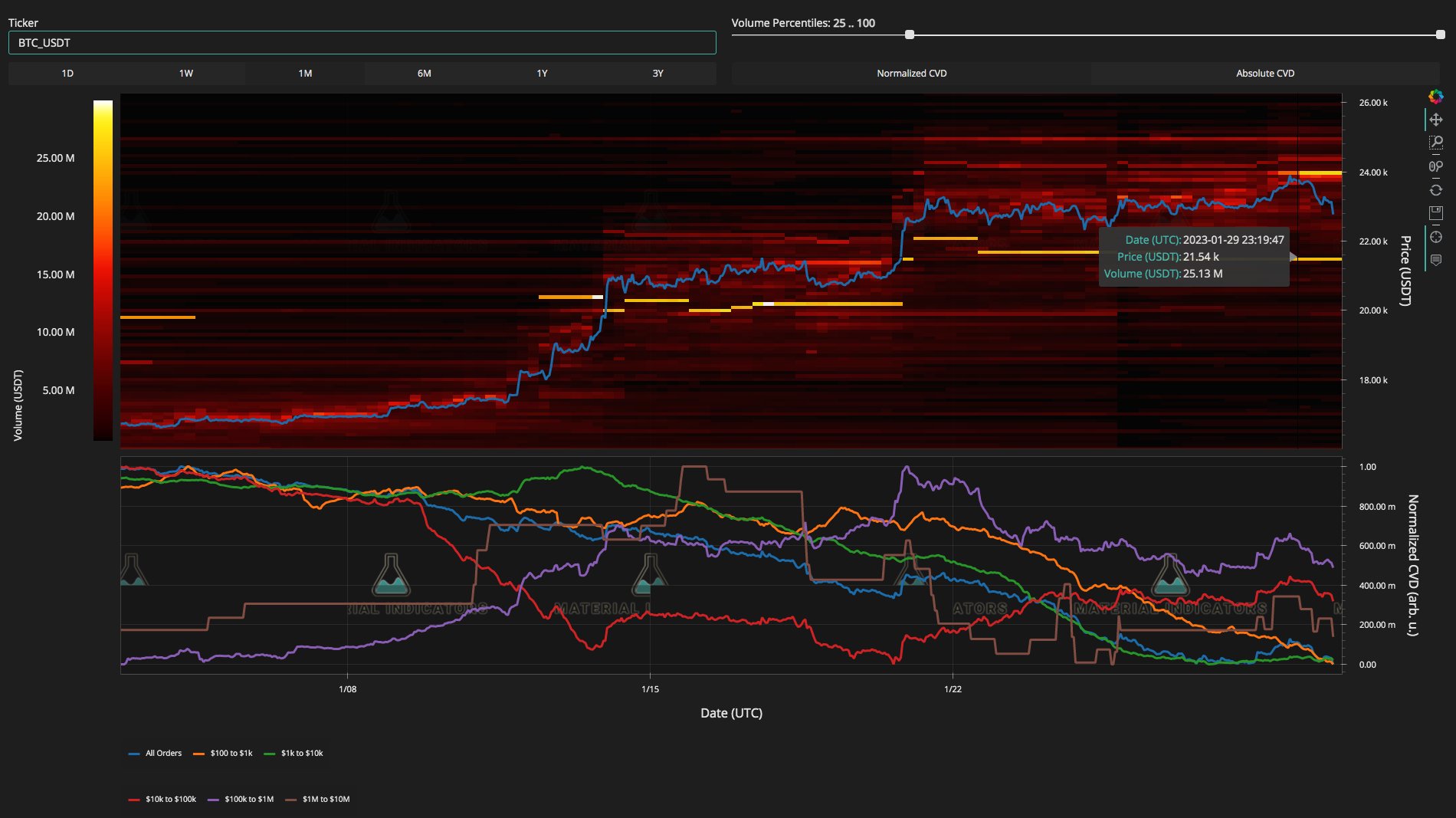Click the lower Volume Percentiles slider handle
This screenshot has height=818, width=1456.
coord(910,34)
